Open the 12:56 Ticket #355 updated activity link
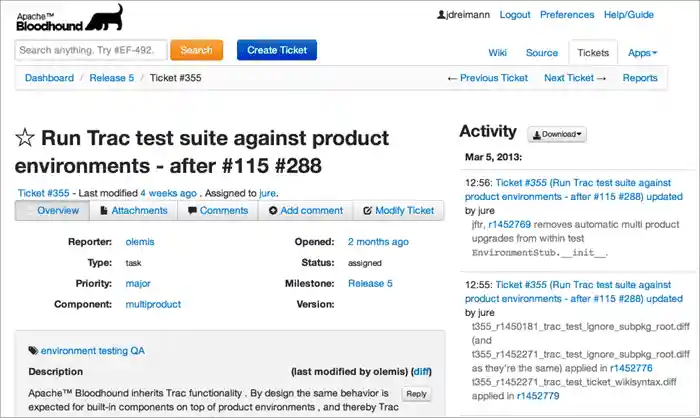 tap(574, 189)
